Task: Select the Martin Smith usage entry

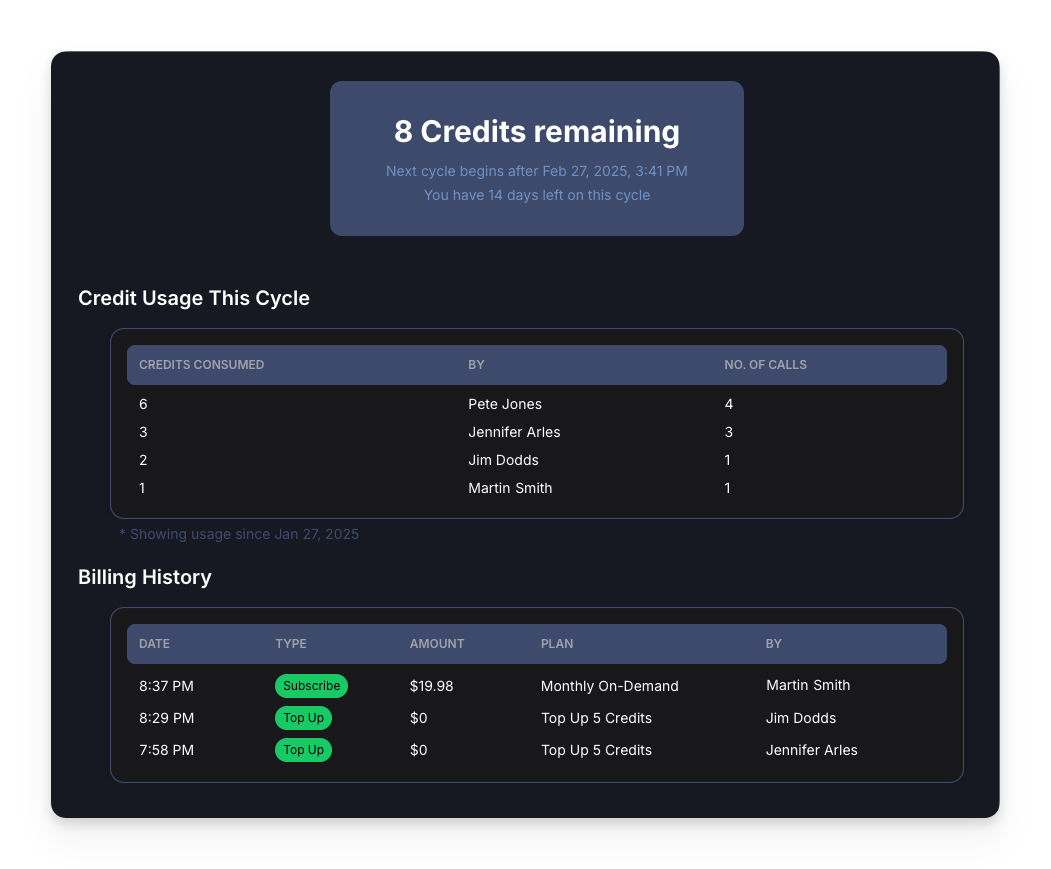Action: coord(510,488)
